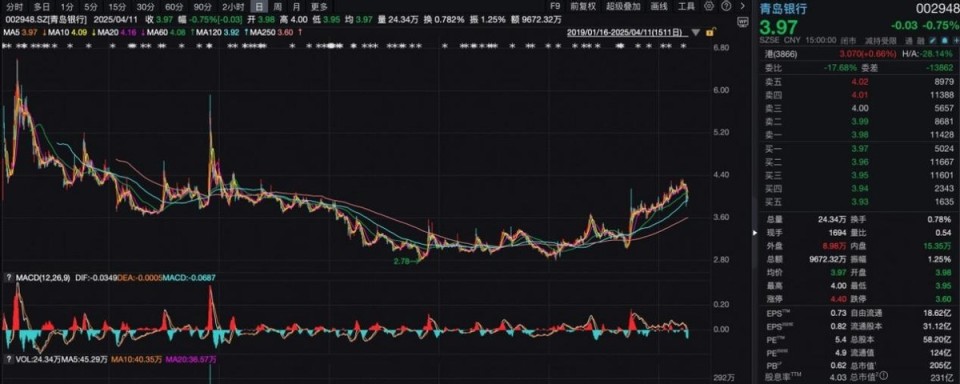Click the 超级叠加 overlay button

click(623, 7)
